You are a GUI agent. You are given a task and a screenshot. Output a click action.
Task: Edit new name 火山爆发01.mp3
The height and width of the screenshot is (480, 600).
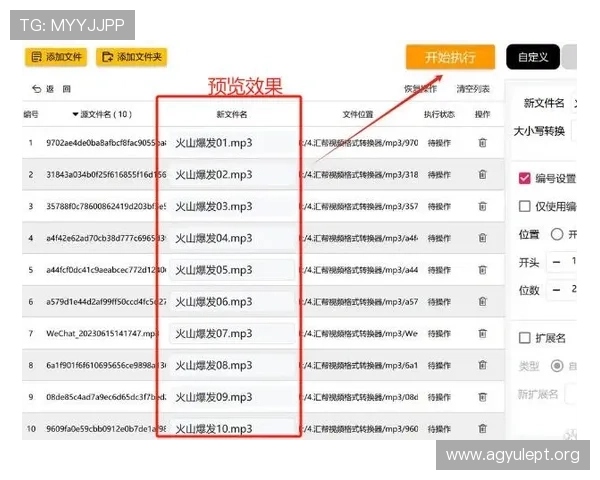232,143
